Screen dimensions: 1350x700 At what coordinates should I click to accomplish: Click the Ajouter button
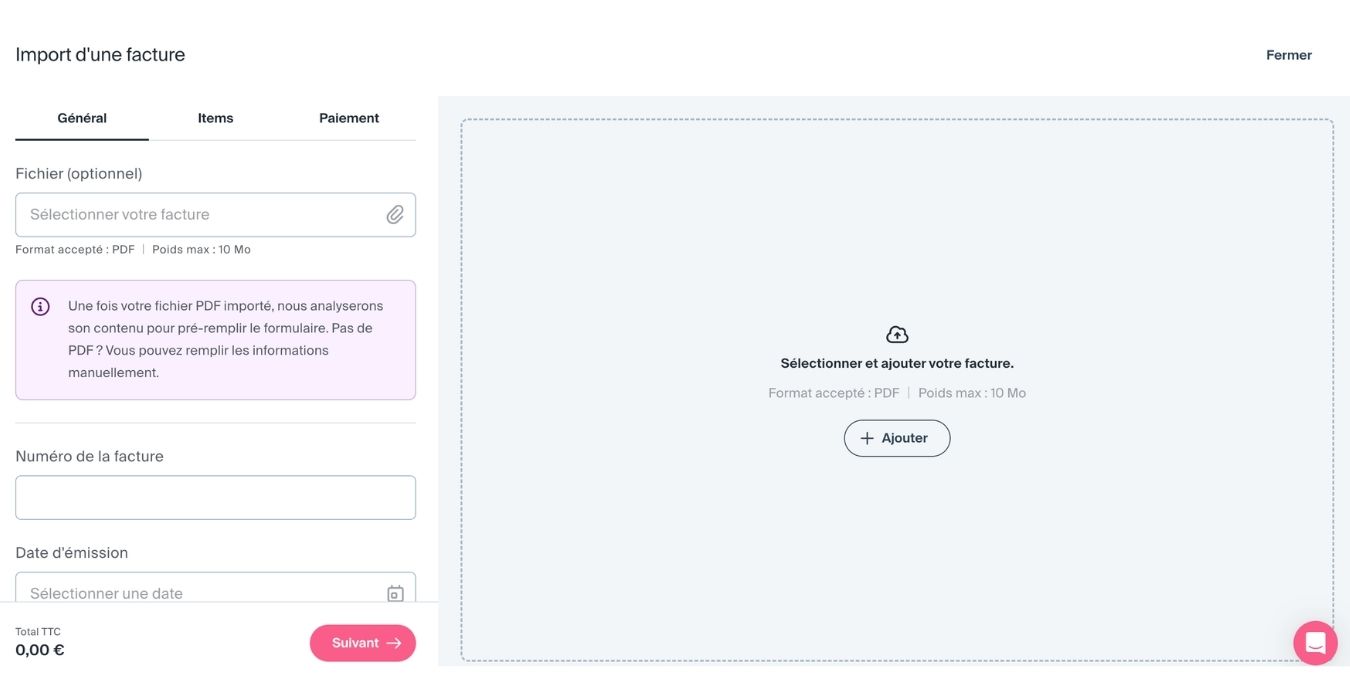coord(897,438)
